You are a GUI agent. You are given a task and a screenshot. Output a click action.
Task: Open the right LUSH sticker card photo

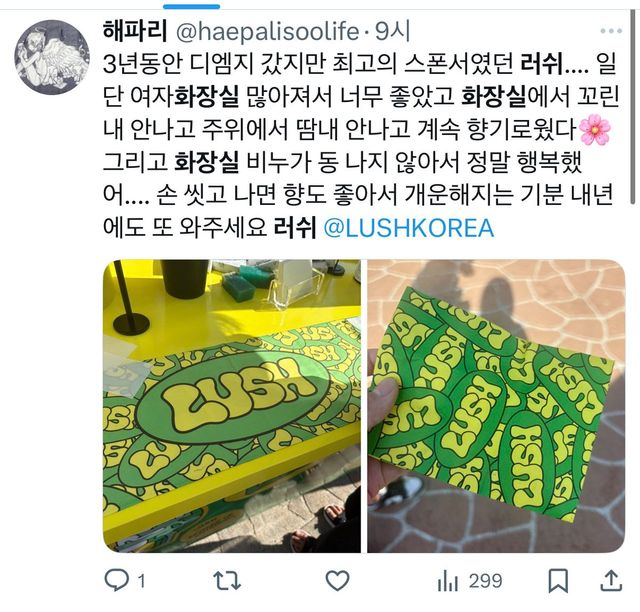pos(496,406)
